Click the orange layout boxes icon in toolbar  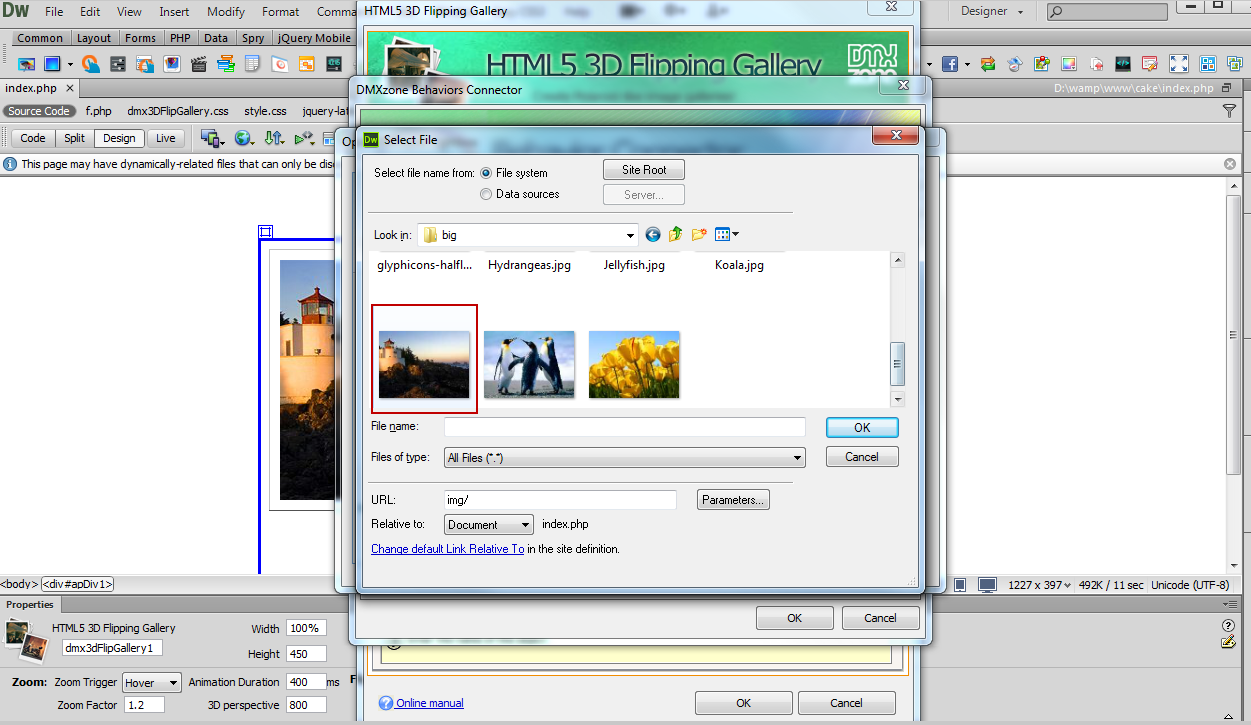pyautogui.click(x=306, y=64)
